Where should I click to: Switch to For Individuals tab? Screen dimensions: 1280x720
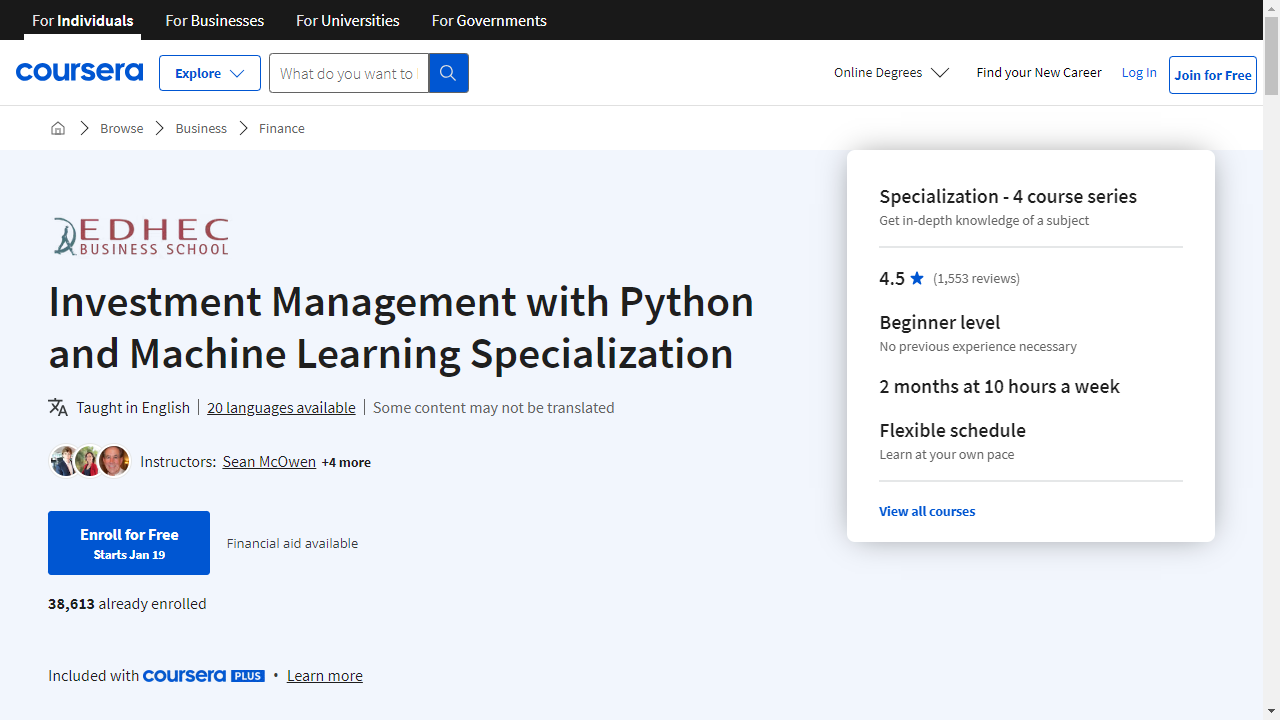point(83,20)
